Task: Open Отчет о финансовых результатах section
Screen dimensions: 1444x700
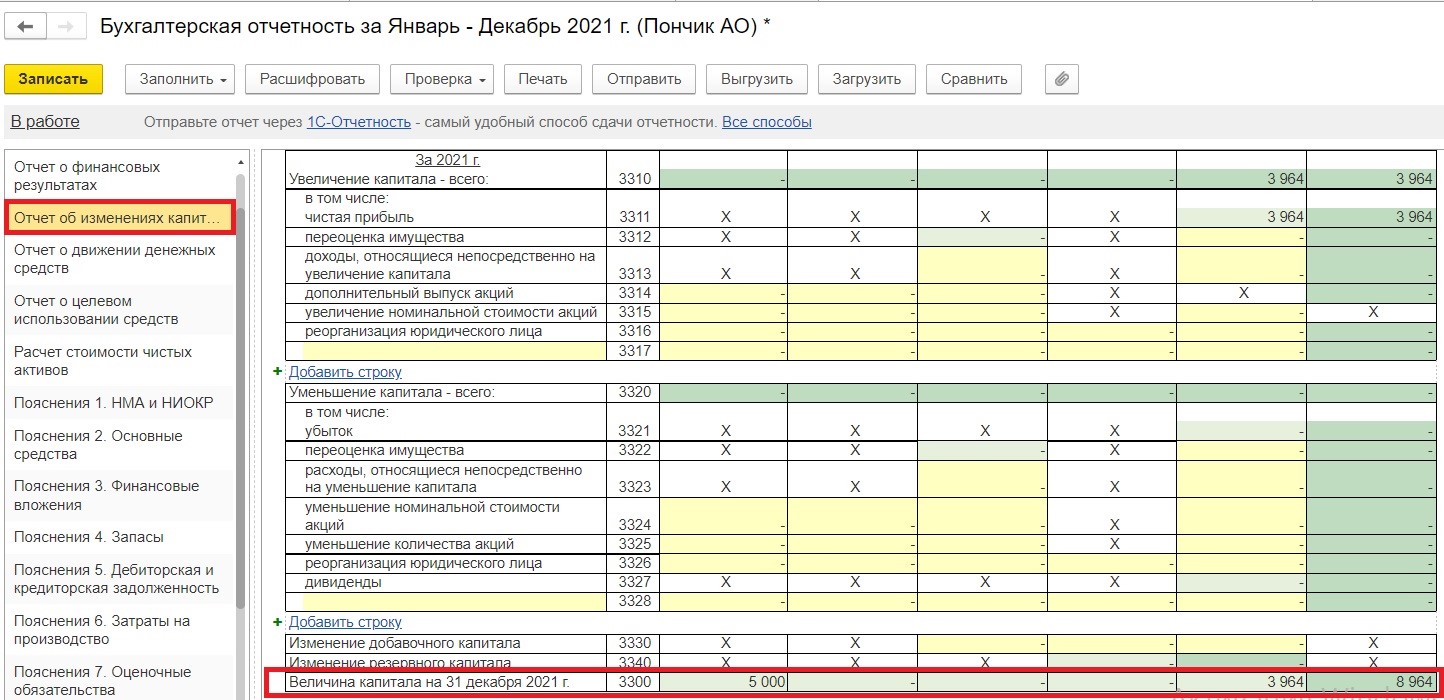Action: pos(120,176)
